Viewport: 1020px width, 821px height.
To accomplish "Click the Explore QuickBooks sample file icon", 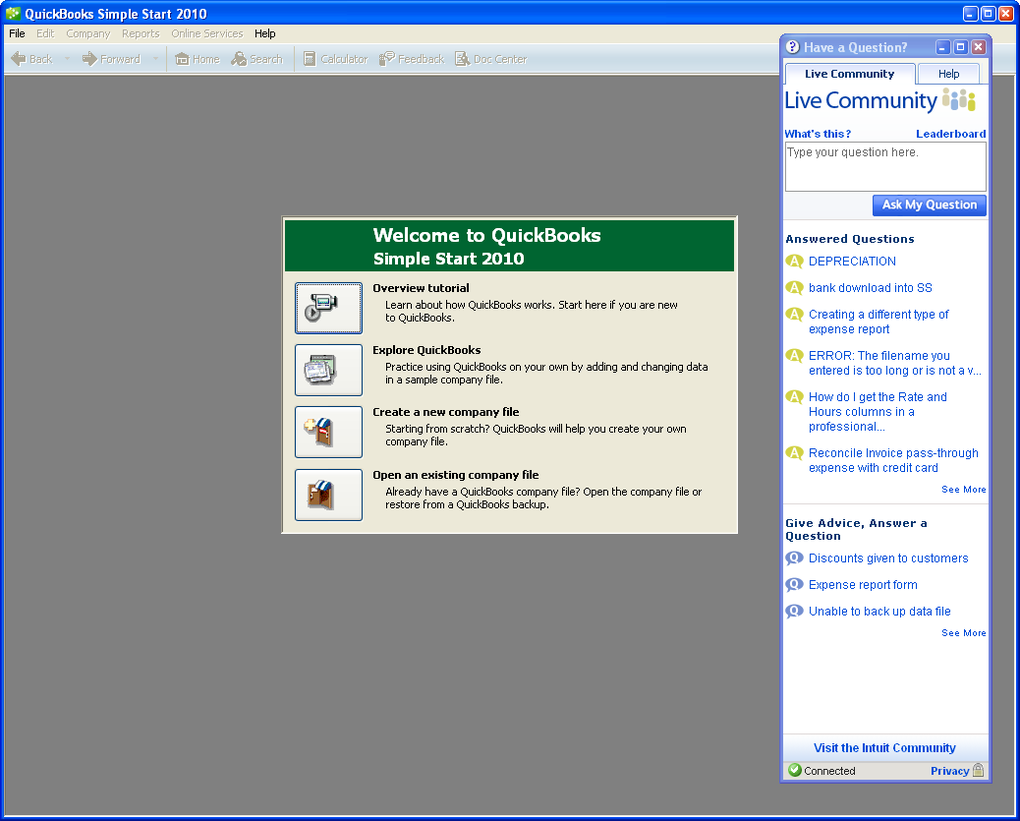I will pyautogui.click(x=329, y=370).
